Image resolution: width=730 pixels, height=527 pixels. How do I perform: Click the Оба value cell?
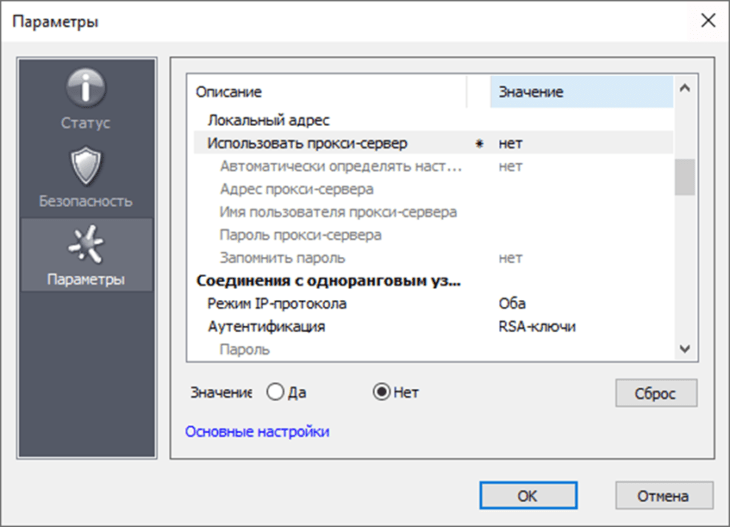click(512, 303)
